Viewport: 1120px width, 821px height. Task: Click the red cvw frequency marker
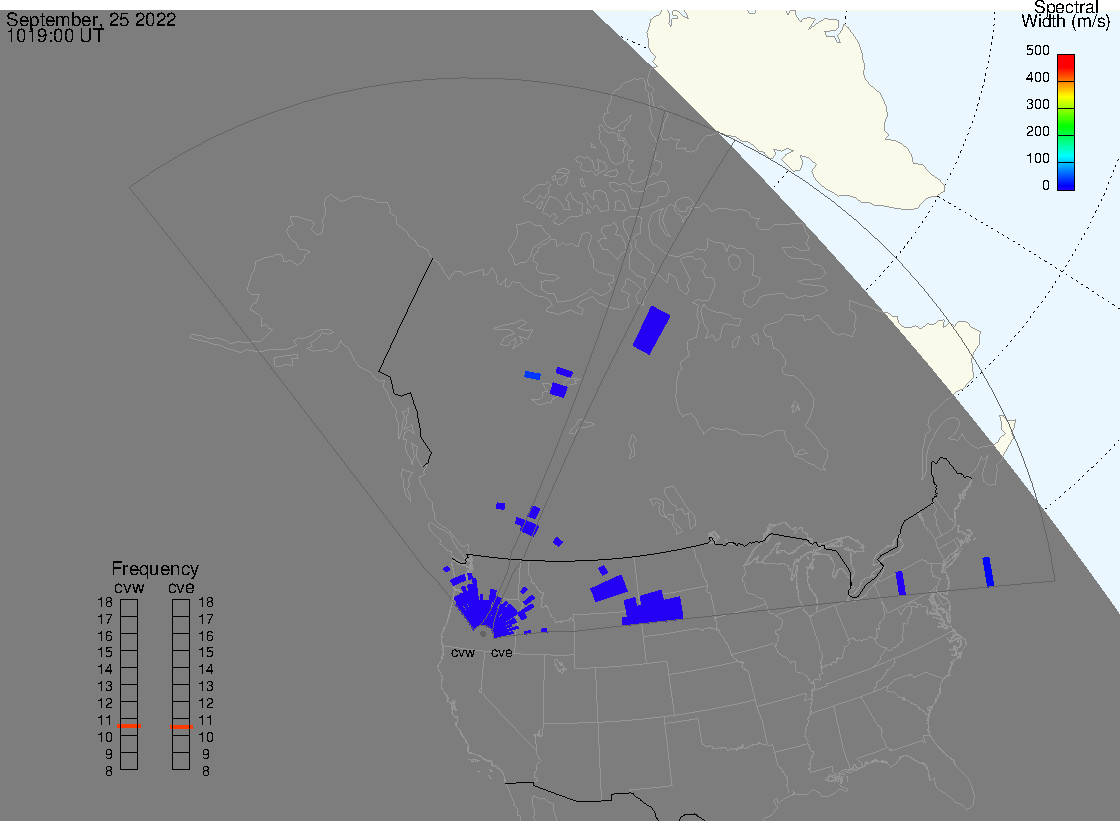pos(129,726)
